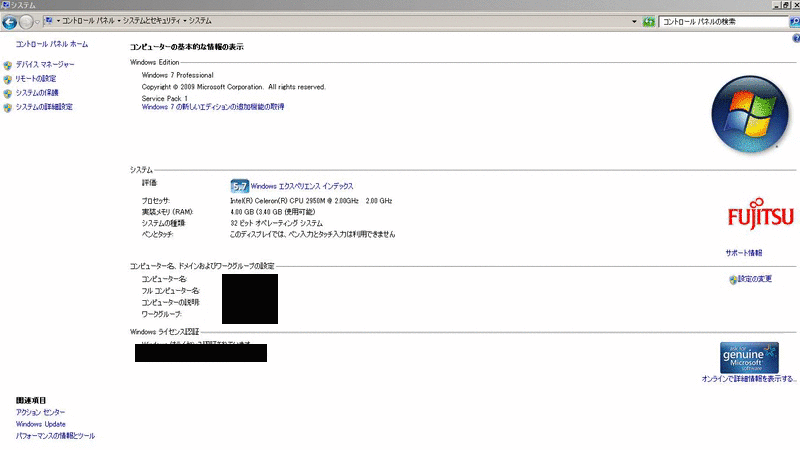The height and width of the screenshot is (450, 800).
Task: Click the computer icon in the address bar
Action: point(48,21)
